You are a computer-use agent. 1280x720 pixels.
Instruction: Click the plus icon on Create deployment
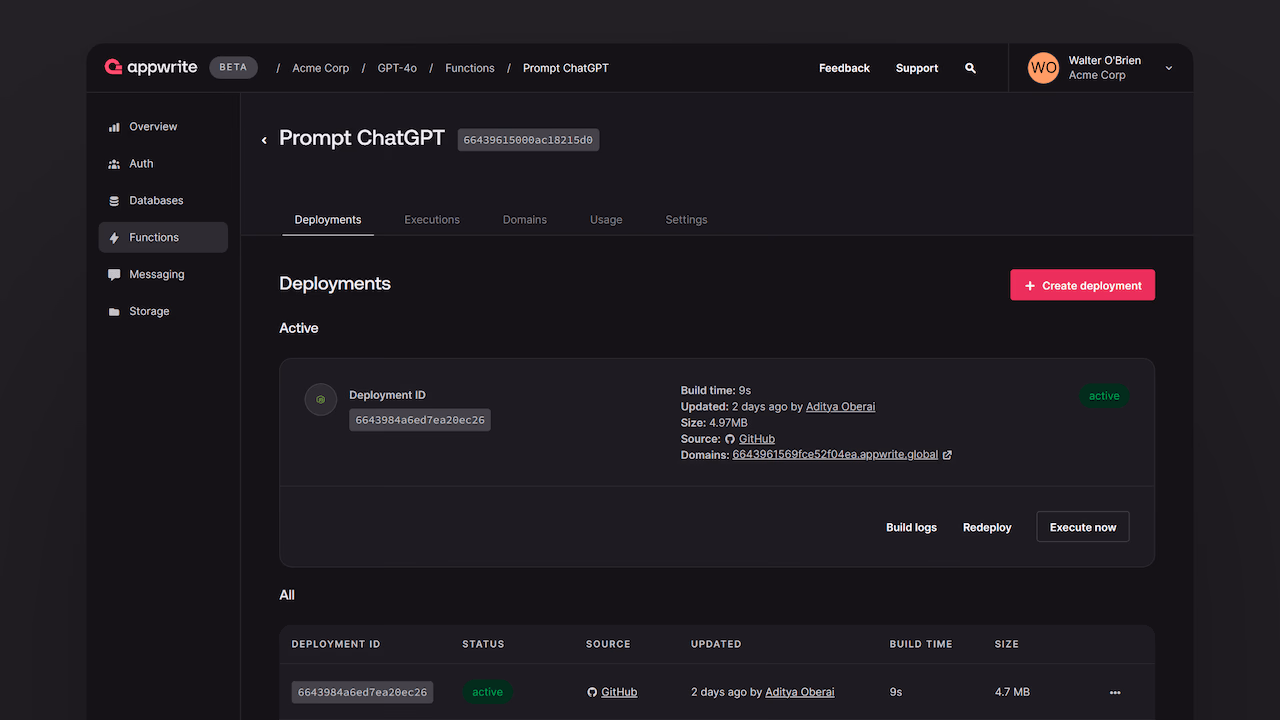point(1030,285)
